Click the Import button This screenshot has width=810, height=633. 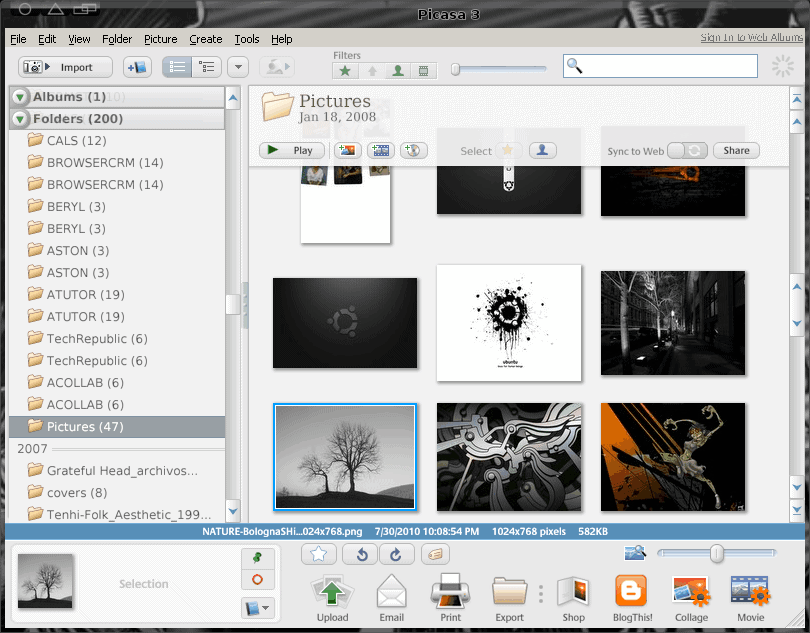[66, 67]
